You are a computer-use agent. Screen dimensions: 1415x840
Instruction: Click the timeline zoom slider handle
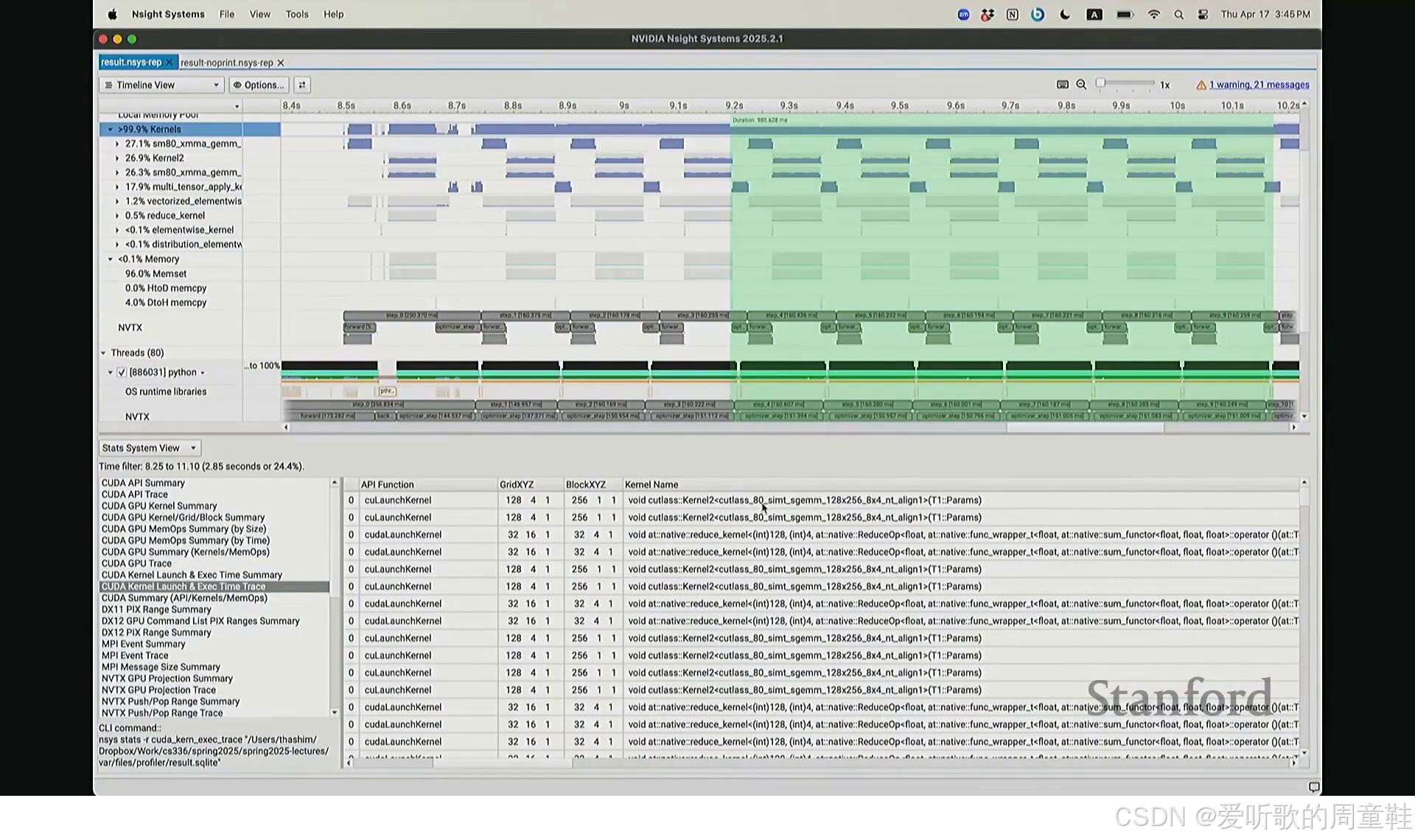pyautogui.click(x=1100, y=83)
